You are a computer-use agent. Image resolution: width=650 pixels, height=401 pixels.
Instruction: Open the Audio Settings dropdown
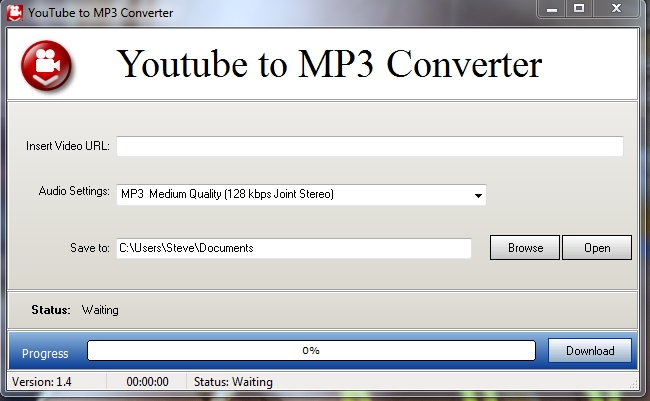click(x=301, y=194)
